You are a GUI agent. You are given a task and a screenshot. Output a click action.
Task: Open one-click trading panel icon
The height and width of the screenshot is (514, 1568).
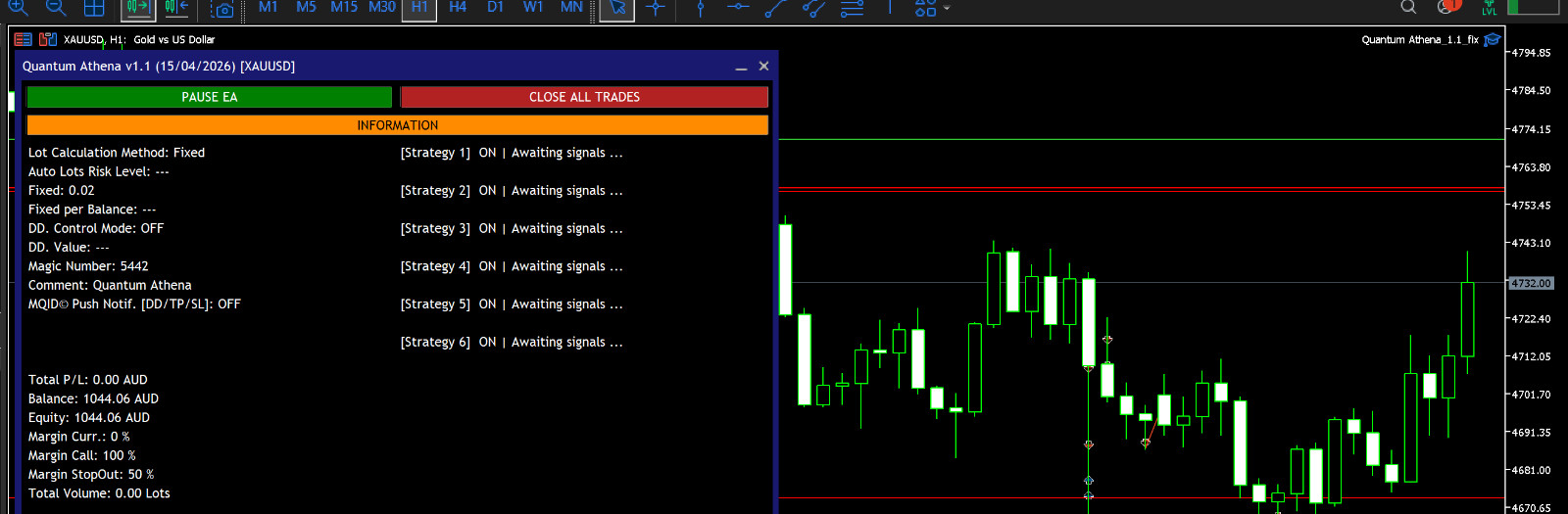(48, 39)
